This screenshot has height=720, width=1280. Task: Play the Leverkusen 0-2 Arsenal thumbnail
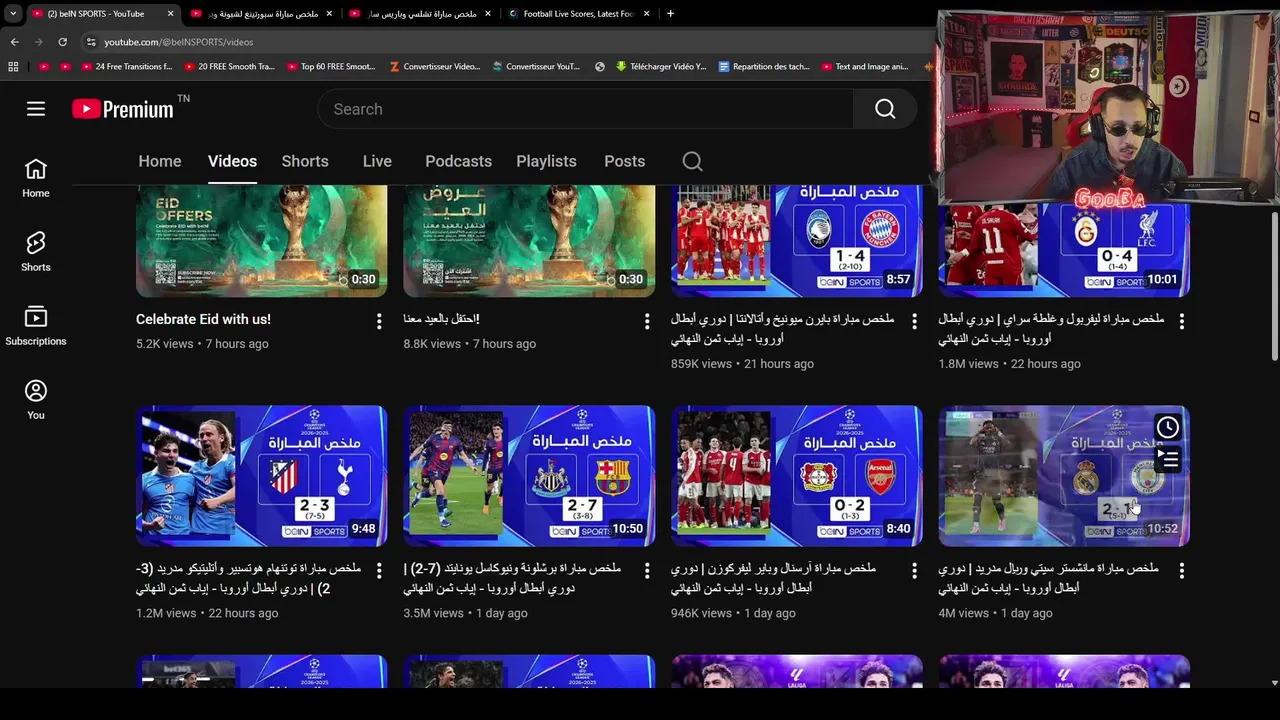tap(796, 476)
